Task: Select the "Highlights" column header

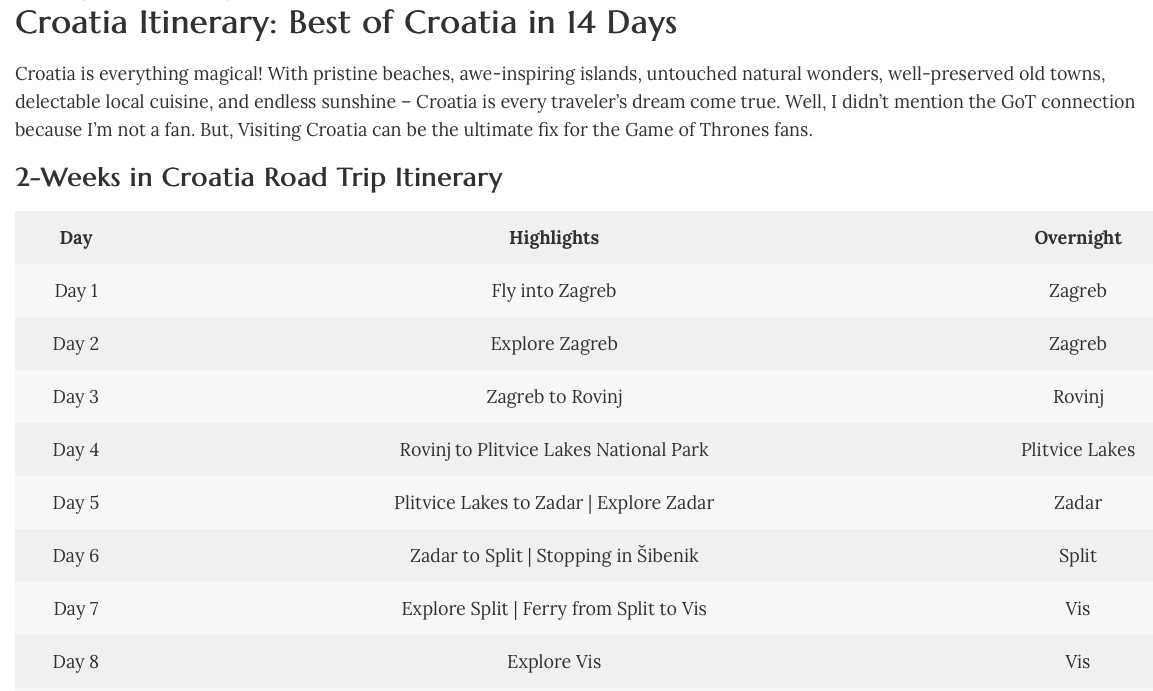Action: pos(554,238)
